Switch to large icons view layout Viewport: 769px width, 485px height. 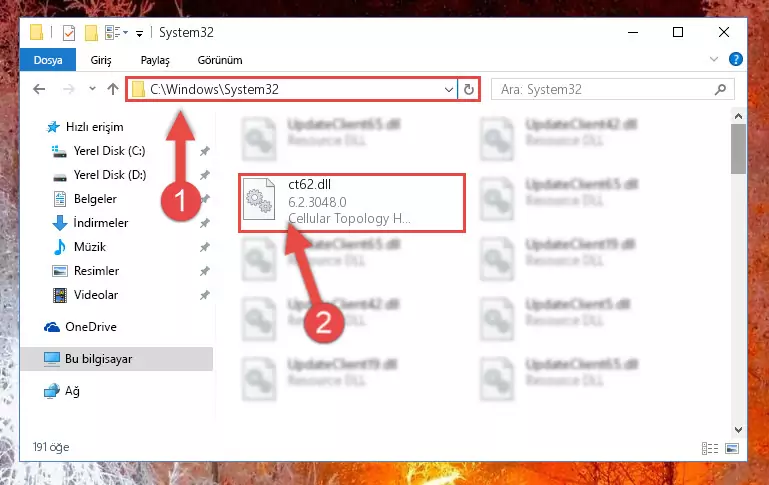pyautogui.click(x=732, y=448)
